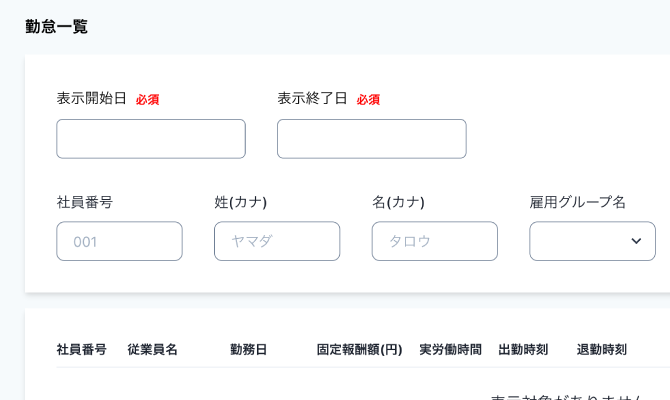Select the 勤務日 column header
Viewport: 670px width, 400px height.
pos(249,349)
